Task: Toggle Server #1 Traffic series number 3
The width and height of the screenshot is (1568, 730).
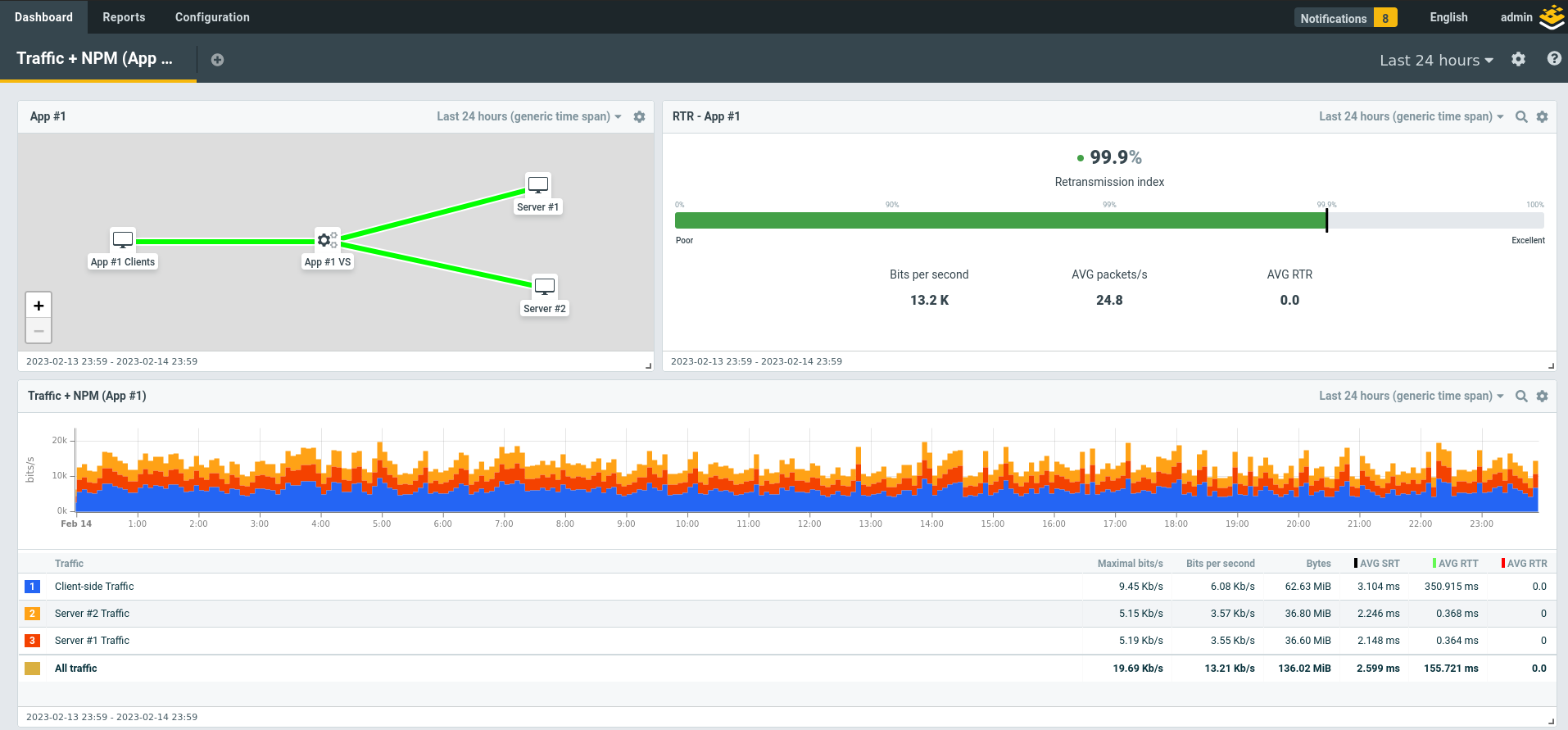Action: pos(32,641)
